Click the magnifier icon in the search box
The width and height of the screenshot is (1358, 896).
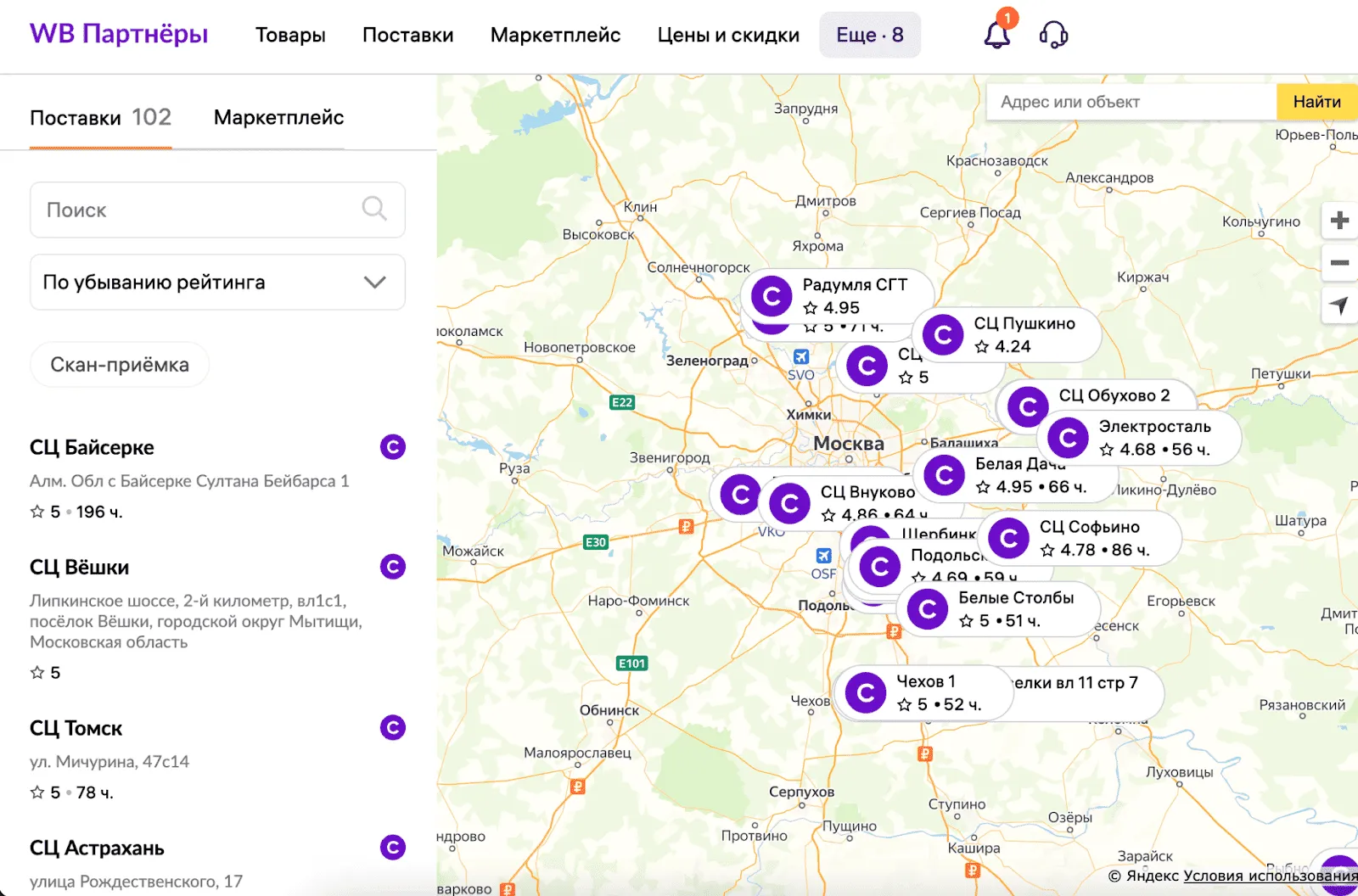(374, 209)
